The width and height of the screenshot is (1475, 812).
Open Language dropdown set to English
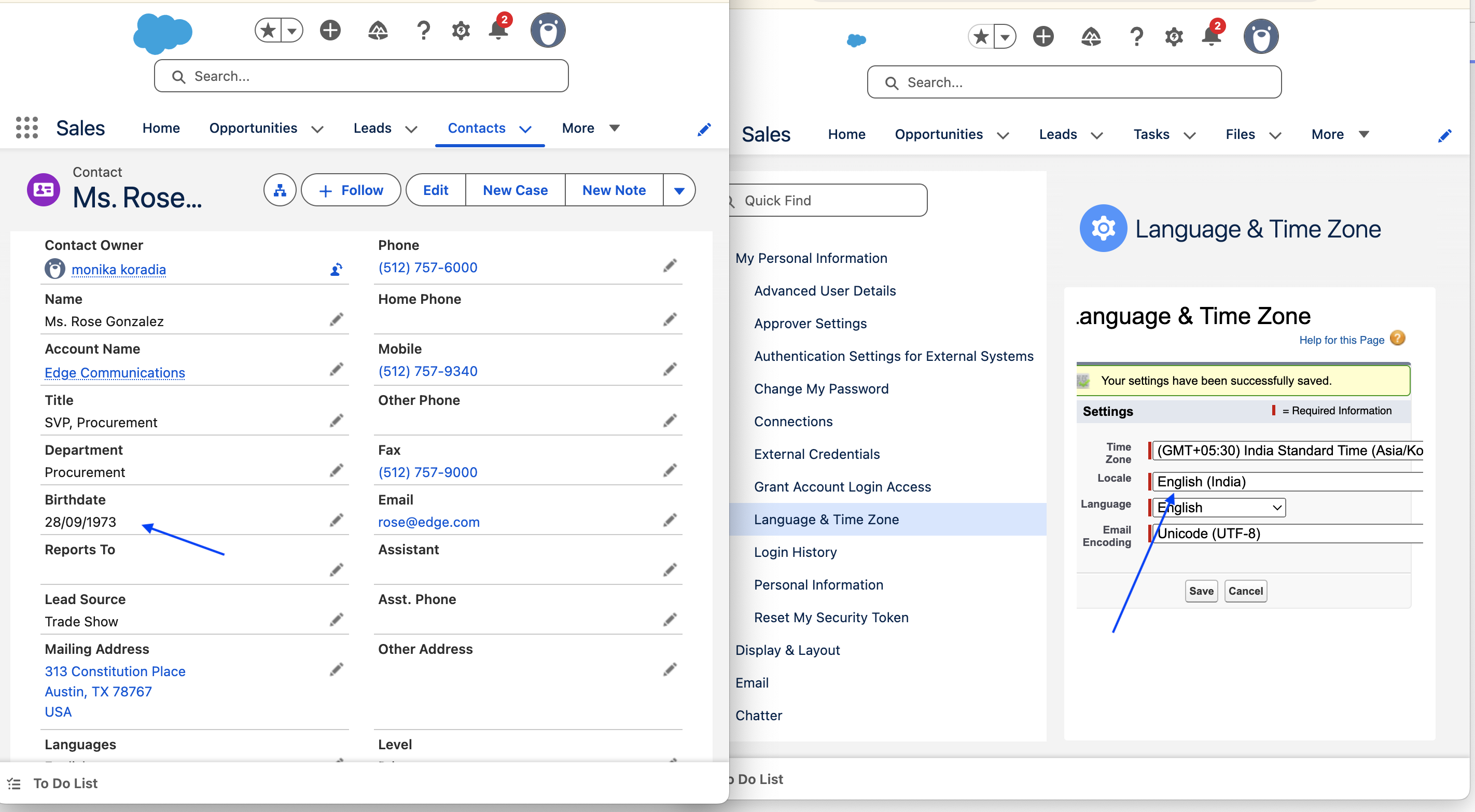1219,507
